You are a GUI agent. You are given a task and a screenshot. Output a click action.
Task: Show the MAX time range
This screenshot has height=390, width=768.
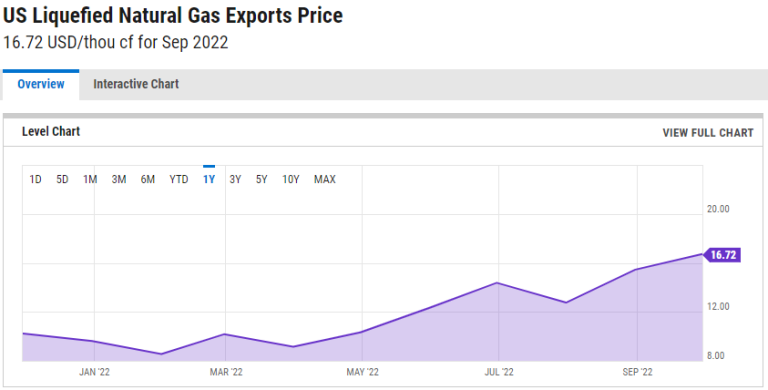pos(325,179)
